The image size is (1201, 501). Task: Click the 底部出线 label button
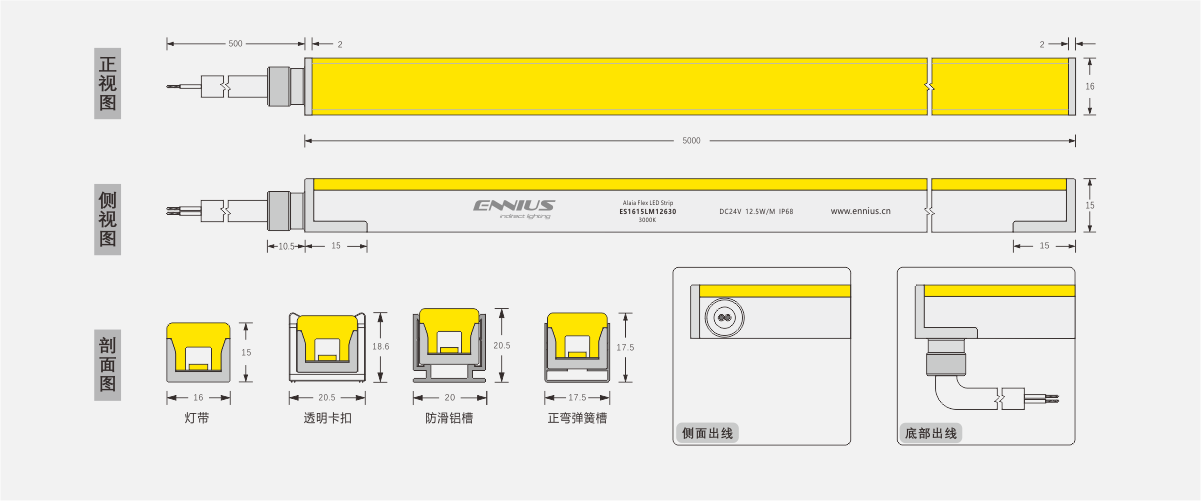pos(931,433)
